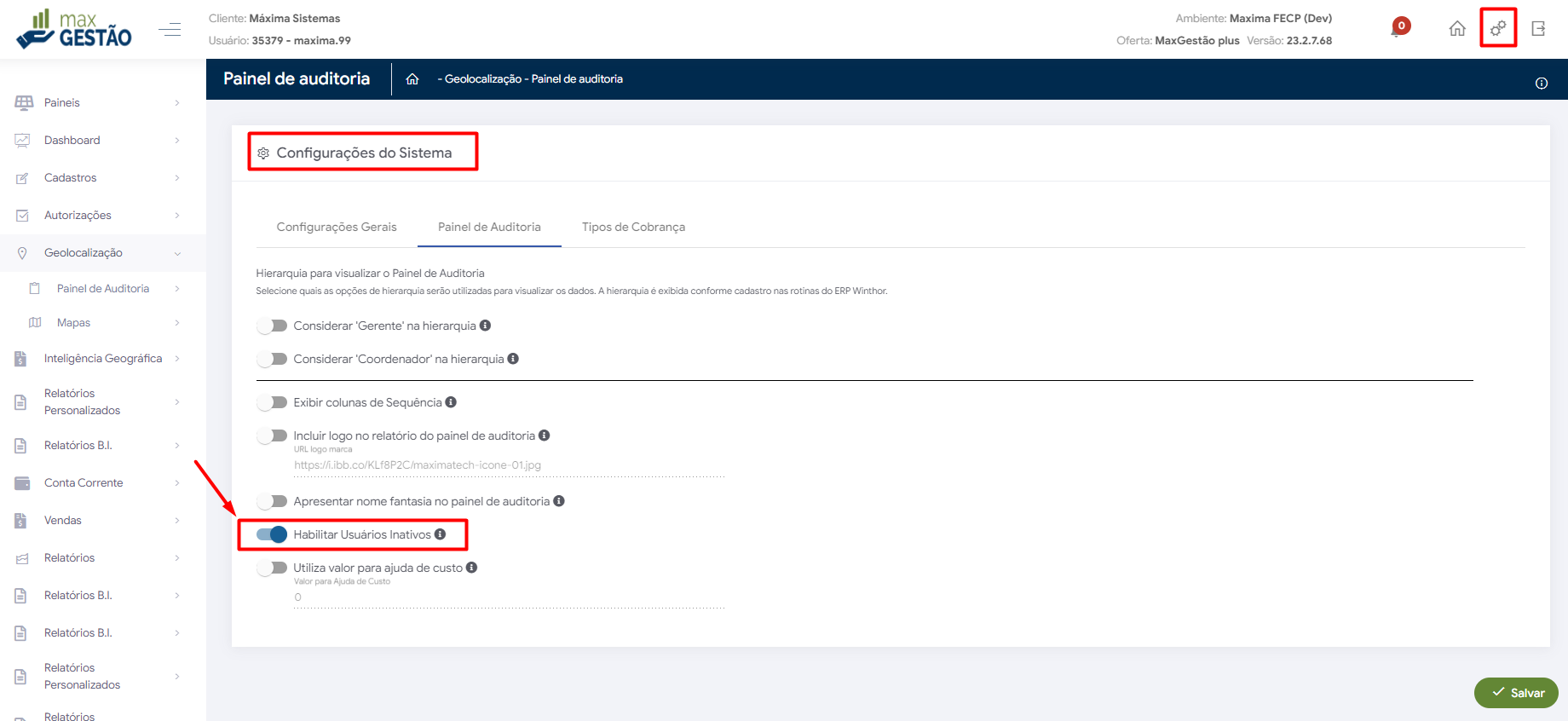Collapse the sidebar with the hamburger icon
1568x721 pixels.
(x=170, y=29)
